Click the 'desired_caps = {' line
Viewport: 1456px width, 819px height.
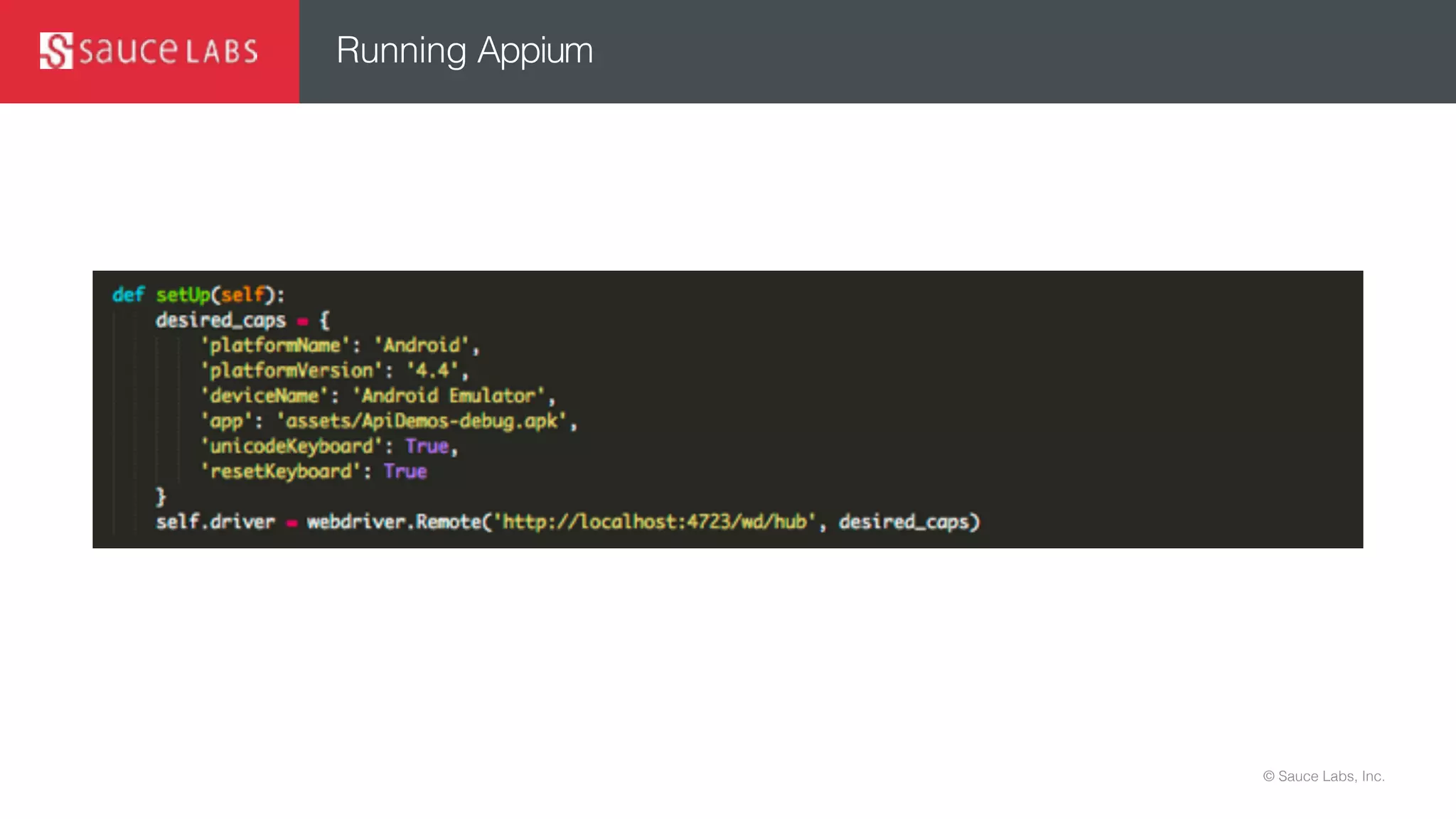pyautogui.click(x=242, y=320)
